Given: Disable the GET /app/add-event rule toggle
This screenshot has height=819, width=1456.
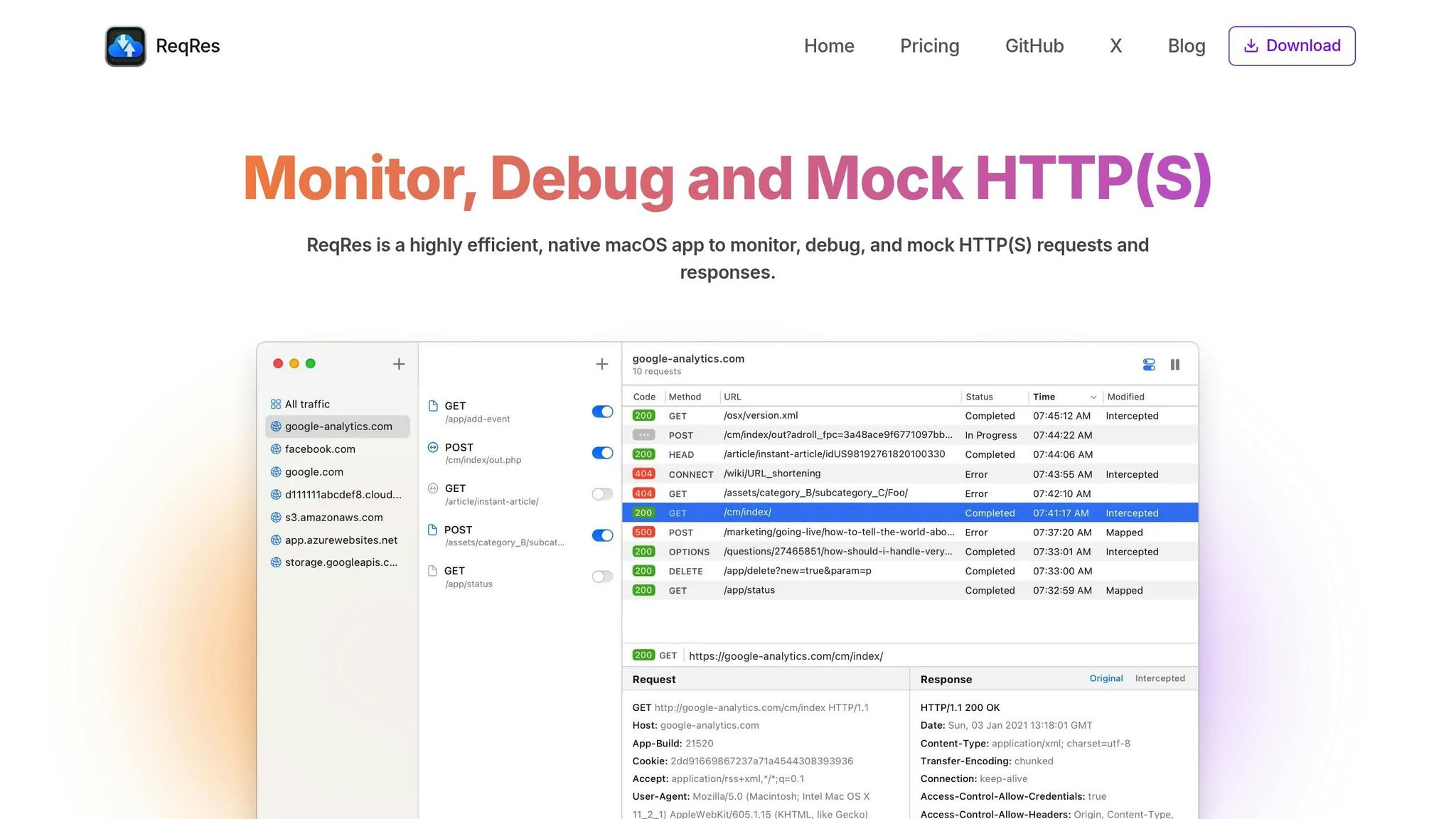Looking at the screenshot, I should [602, 412].
